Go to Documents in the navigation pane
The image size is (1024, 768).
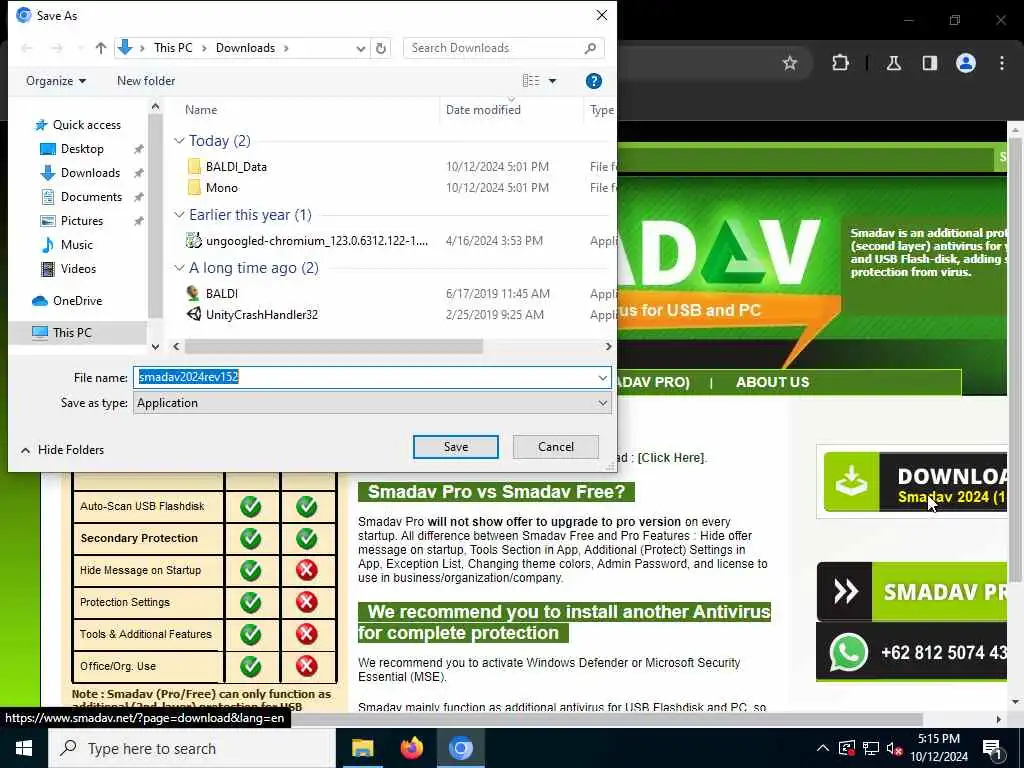(x=91, y=197)
